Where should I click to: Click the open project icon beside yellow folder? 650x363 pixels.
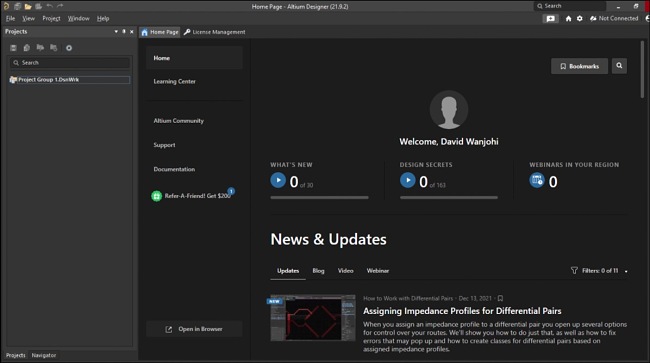(39, 6)
